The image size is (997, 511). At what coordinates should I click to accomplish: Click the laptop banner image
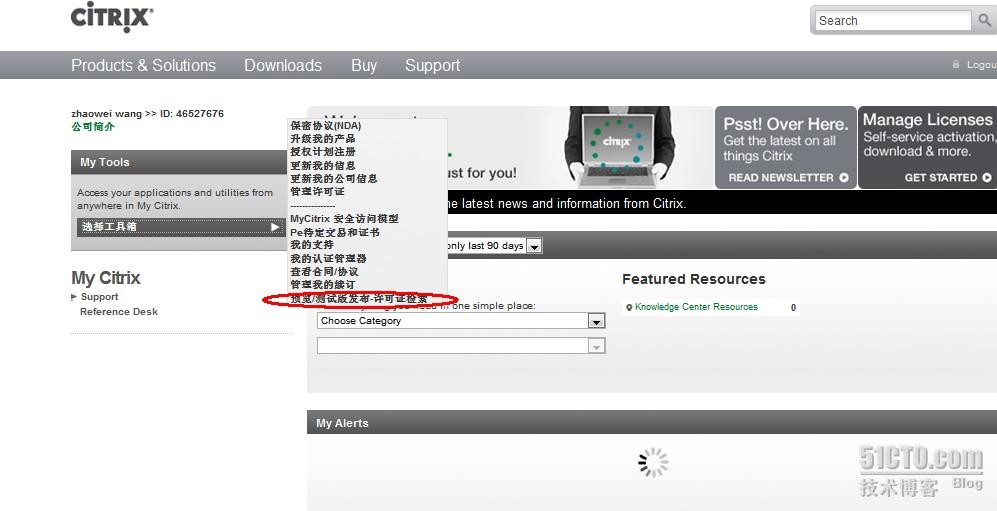tap(616, 147)
